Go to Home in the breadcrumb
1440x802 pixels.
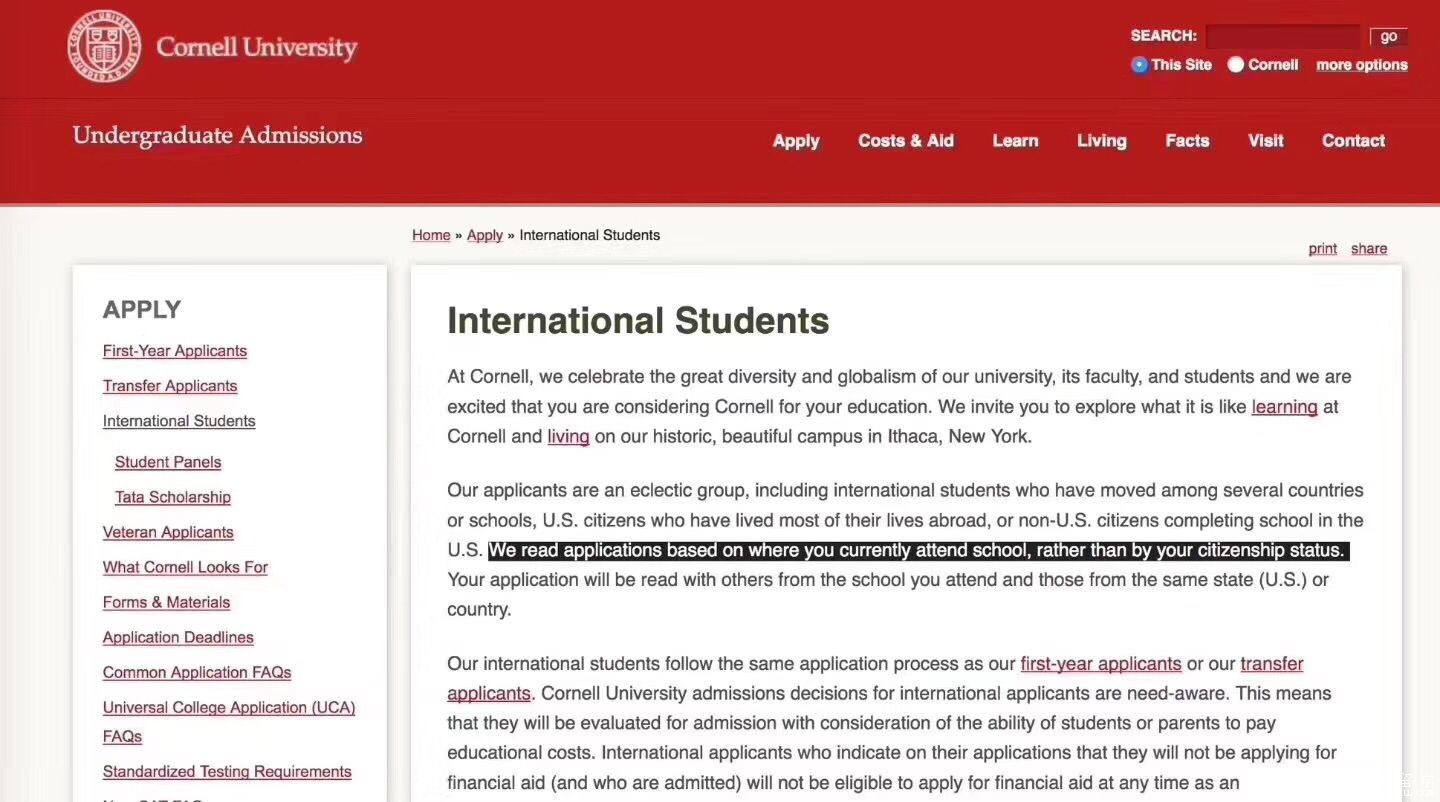click(431, 235)
